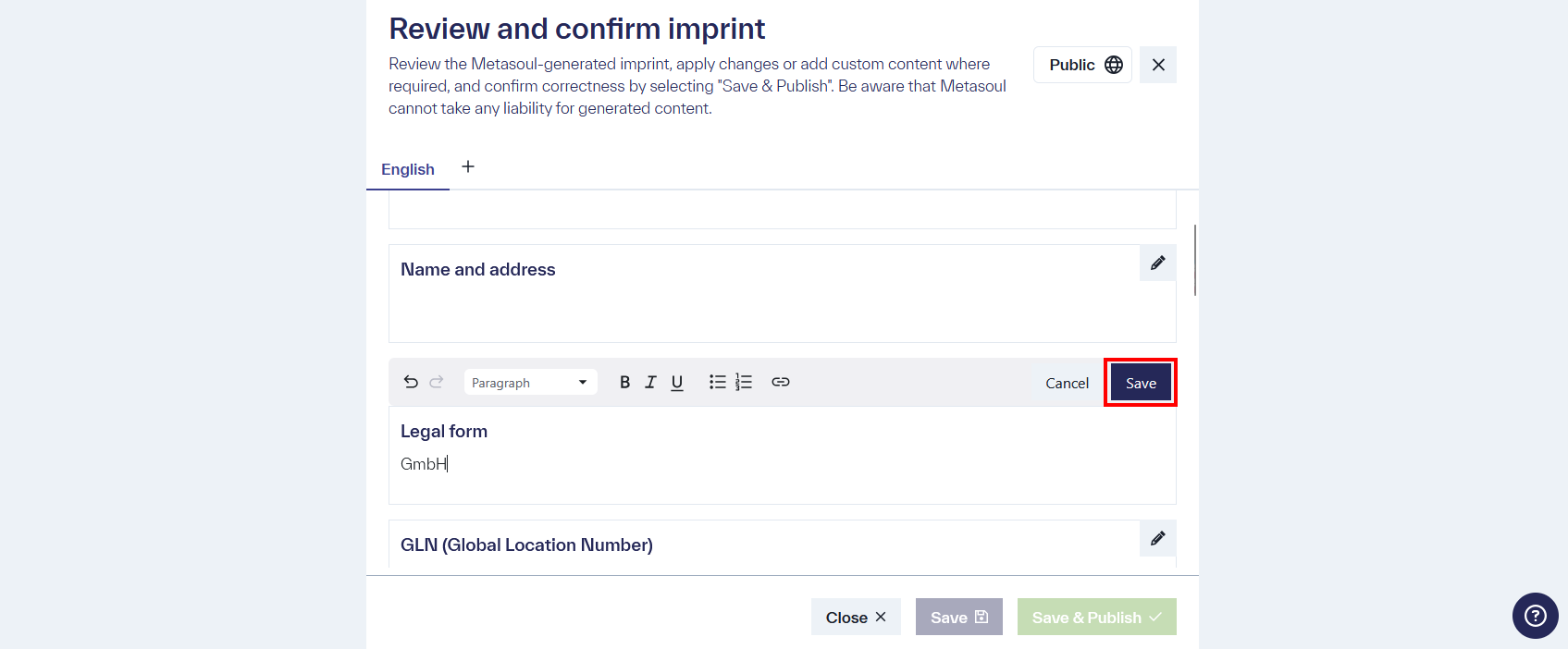Toggle bold formatting

click(x=624, y=382)
